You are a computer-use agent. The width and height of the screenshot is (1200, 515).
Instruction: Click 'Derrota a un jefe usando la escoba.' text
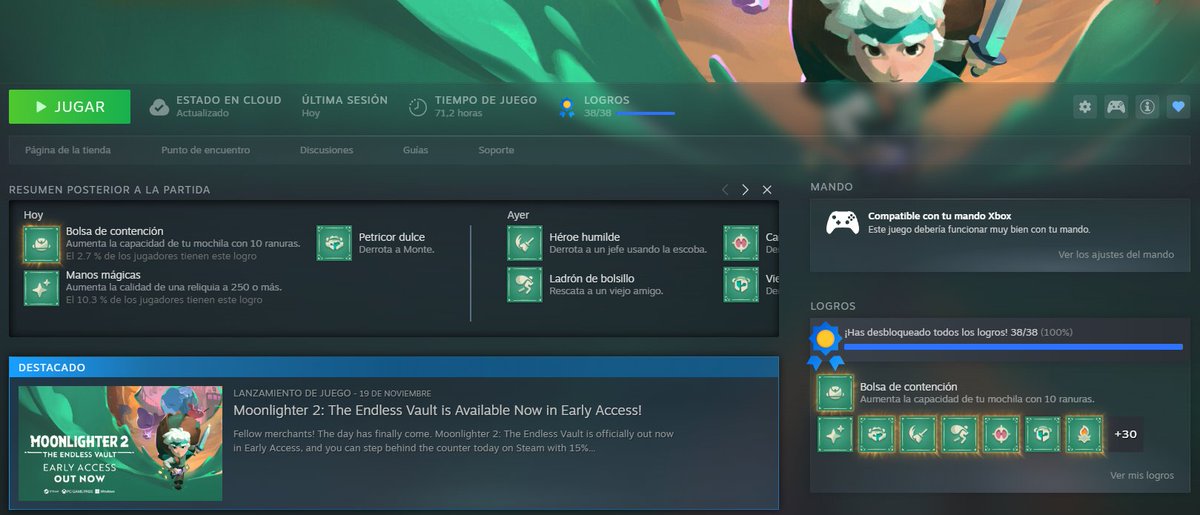pyautogui.click(x=628, y=249)
